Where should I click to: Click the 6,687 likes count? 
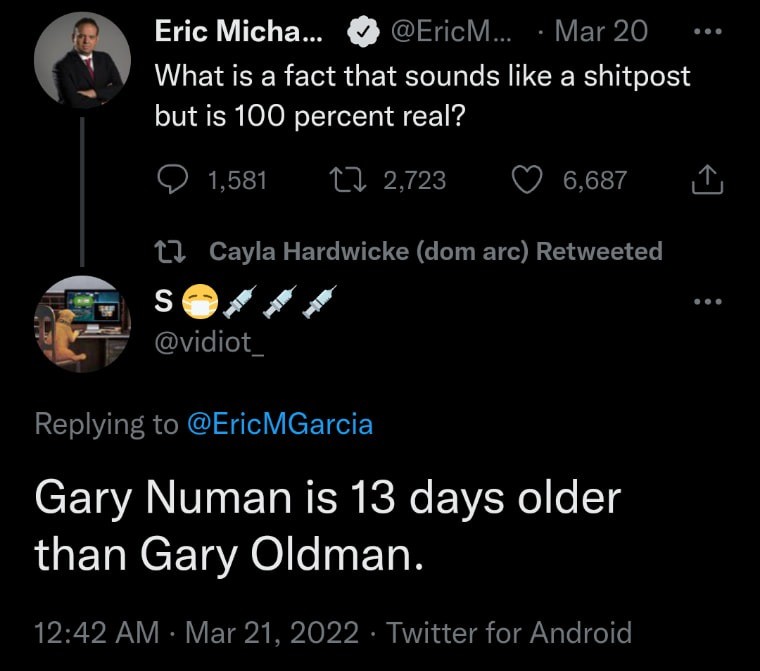594,180
